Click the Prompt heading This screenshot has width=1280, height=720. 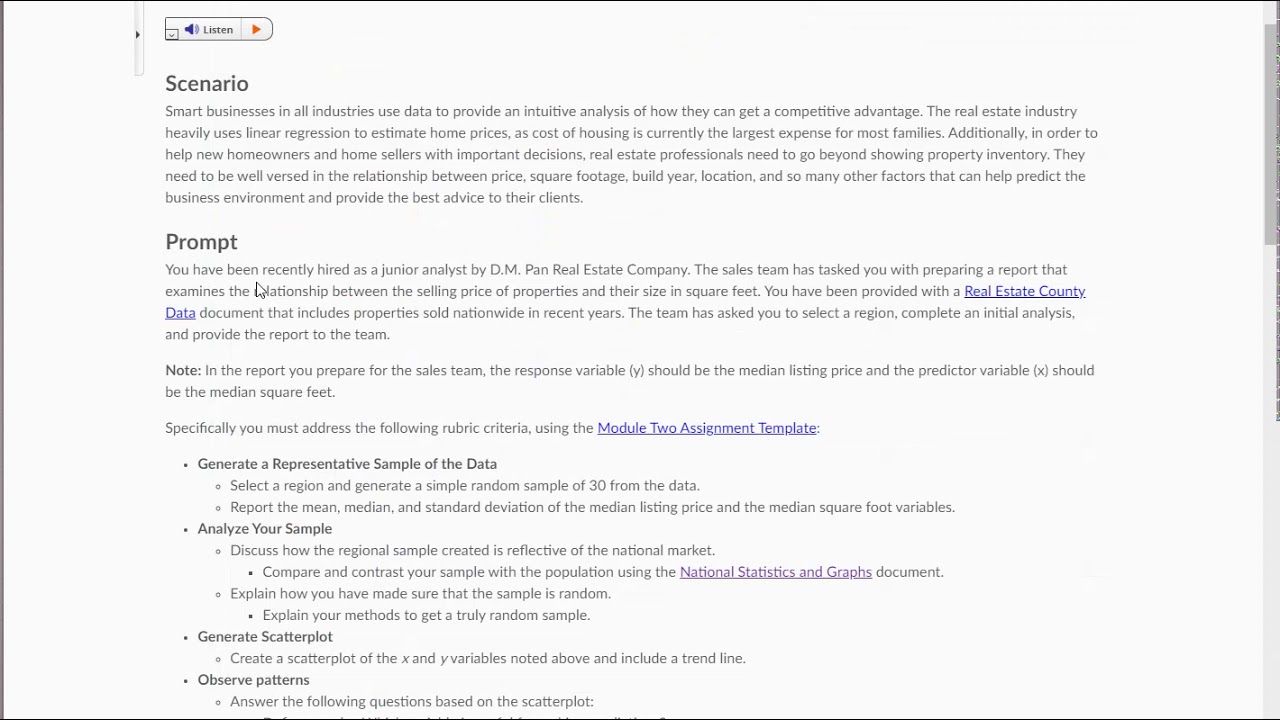[201, 242]
